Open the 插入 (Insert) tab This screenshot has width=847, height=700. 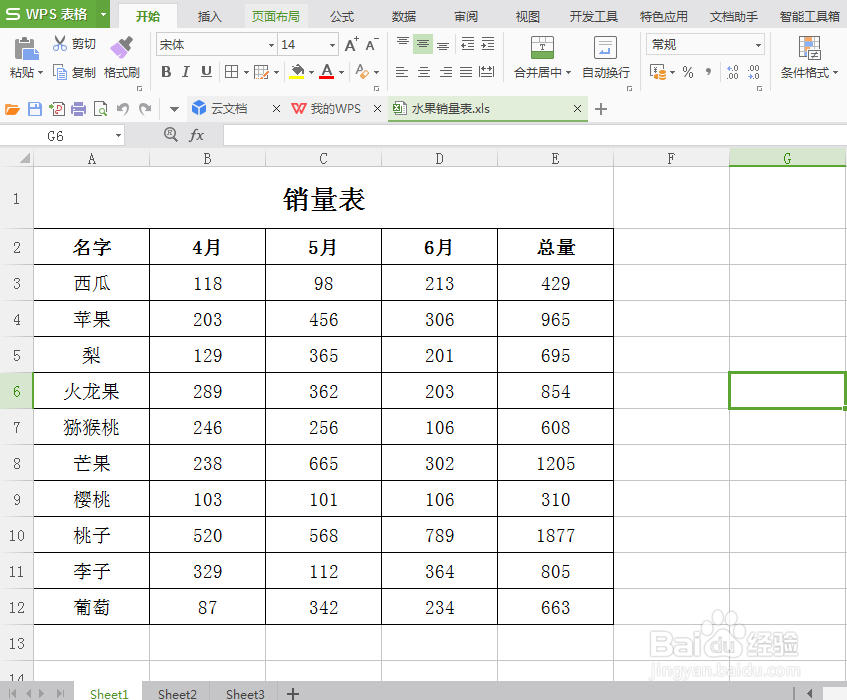(210, 17)
